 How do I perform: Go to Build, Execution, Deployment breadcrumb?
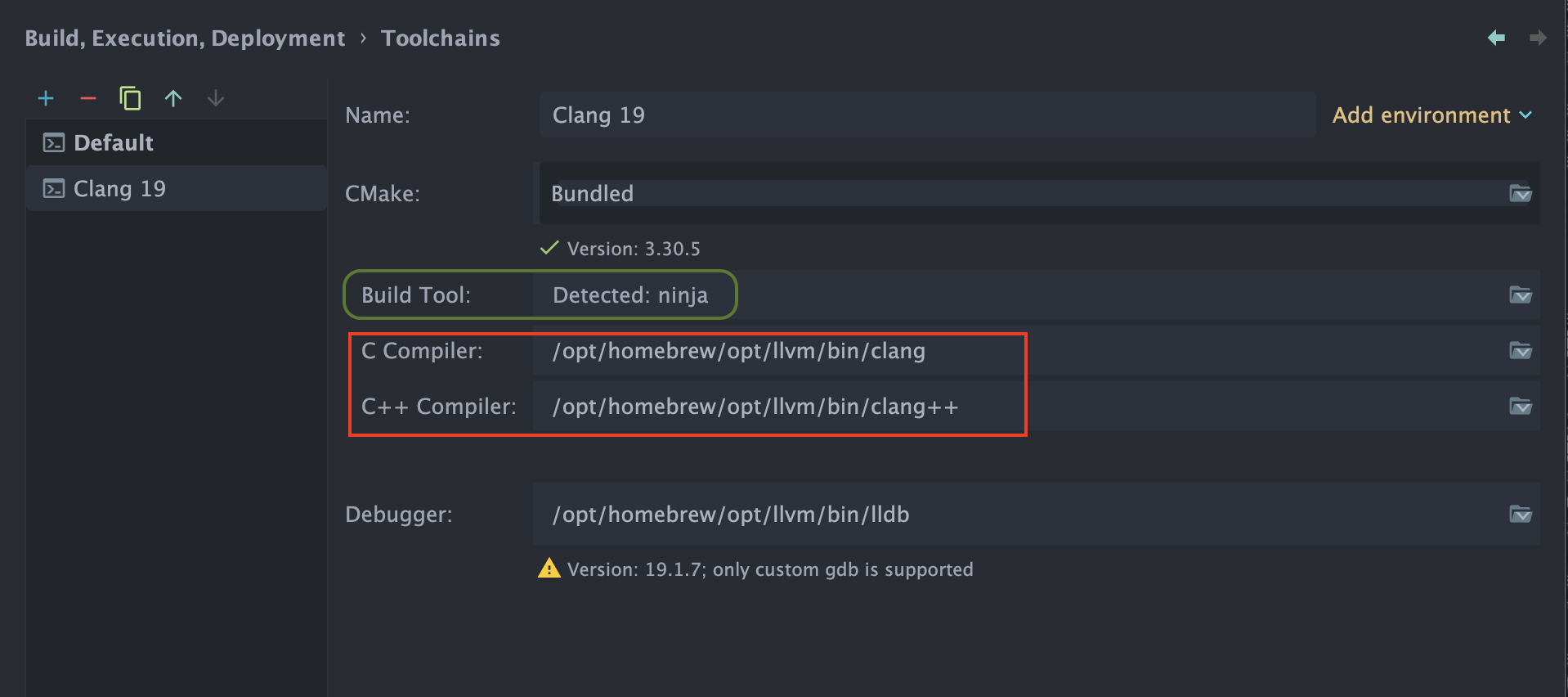[185, 38]
